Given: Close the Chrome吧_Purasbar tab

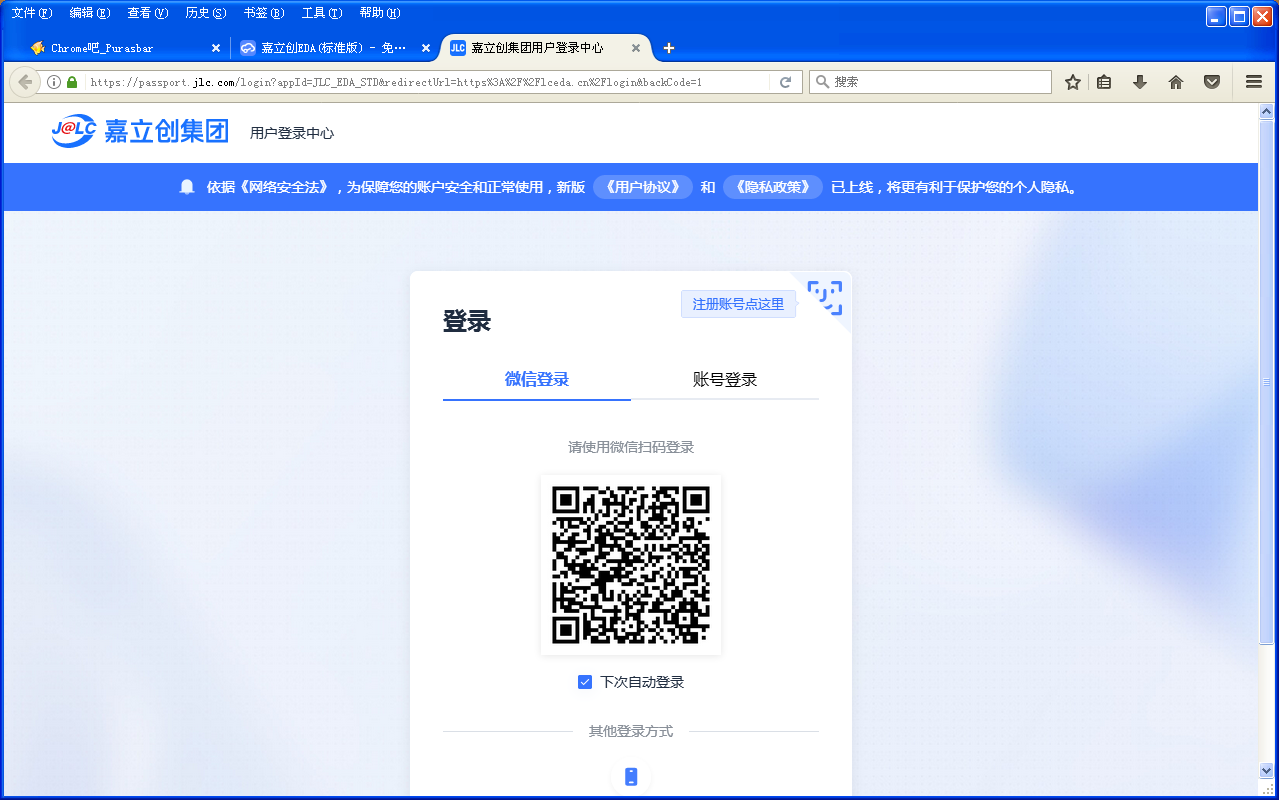Looking at the screenshot, I should [215, 48].
